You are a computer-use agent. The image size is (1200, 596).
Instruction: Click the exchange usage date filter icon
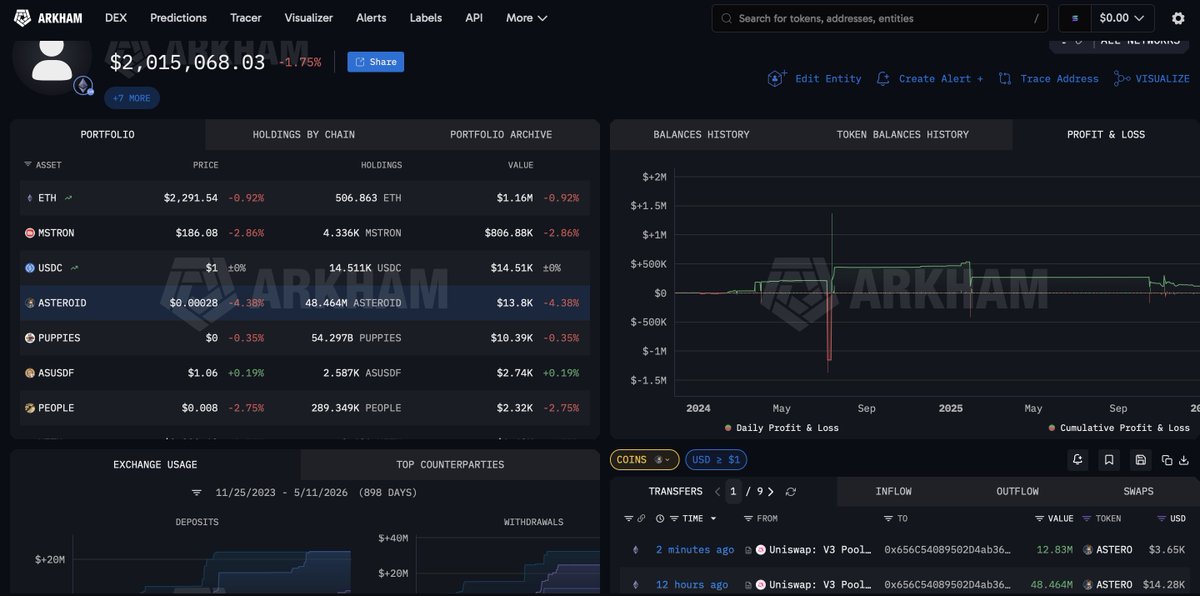197,493
